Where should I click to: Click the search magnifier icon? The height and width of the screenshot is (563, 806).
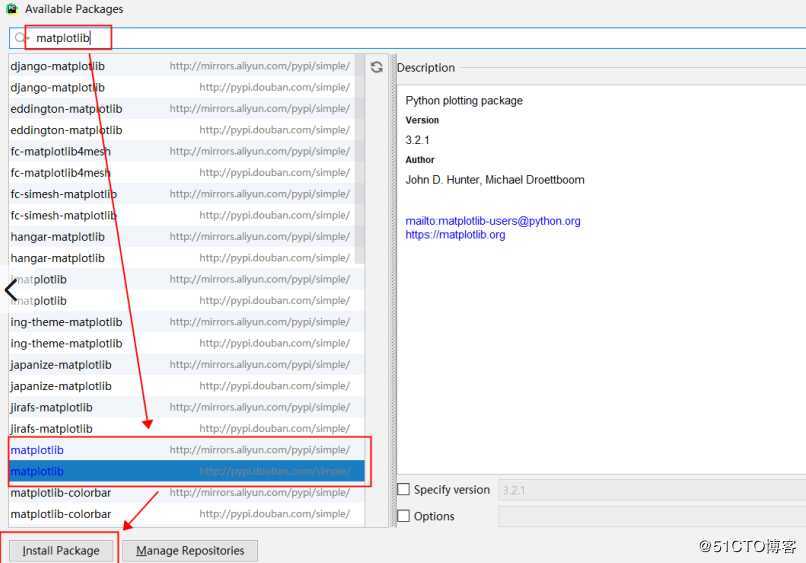21,38
